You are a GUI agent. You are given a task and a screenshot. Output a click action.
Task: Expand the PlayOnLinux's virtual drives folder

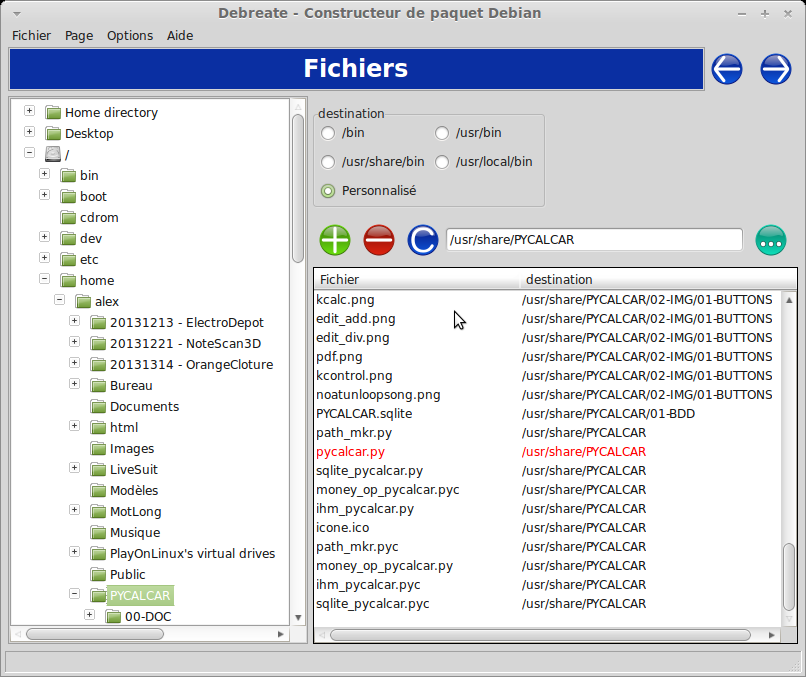click(x=75, y=552)
